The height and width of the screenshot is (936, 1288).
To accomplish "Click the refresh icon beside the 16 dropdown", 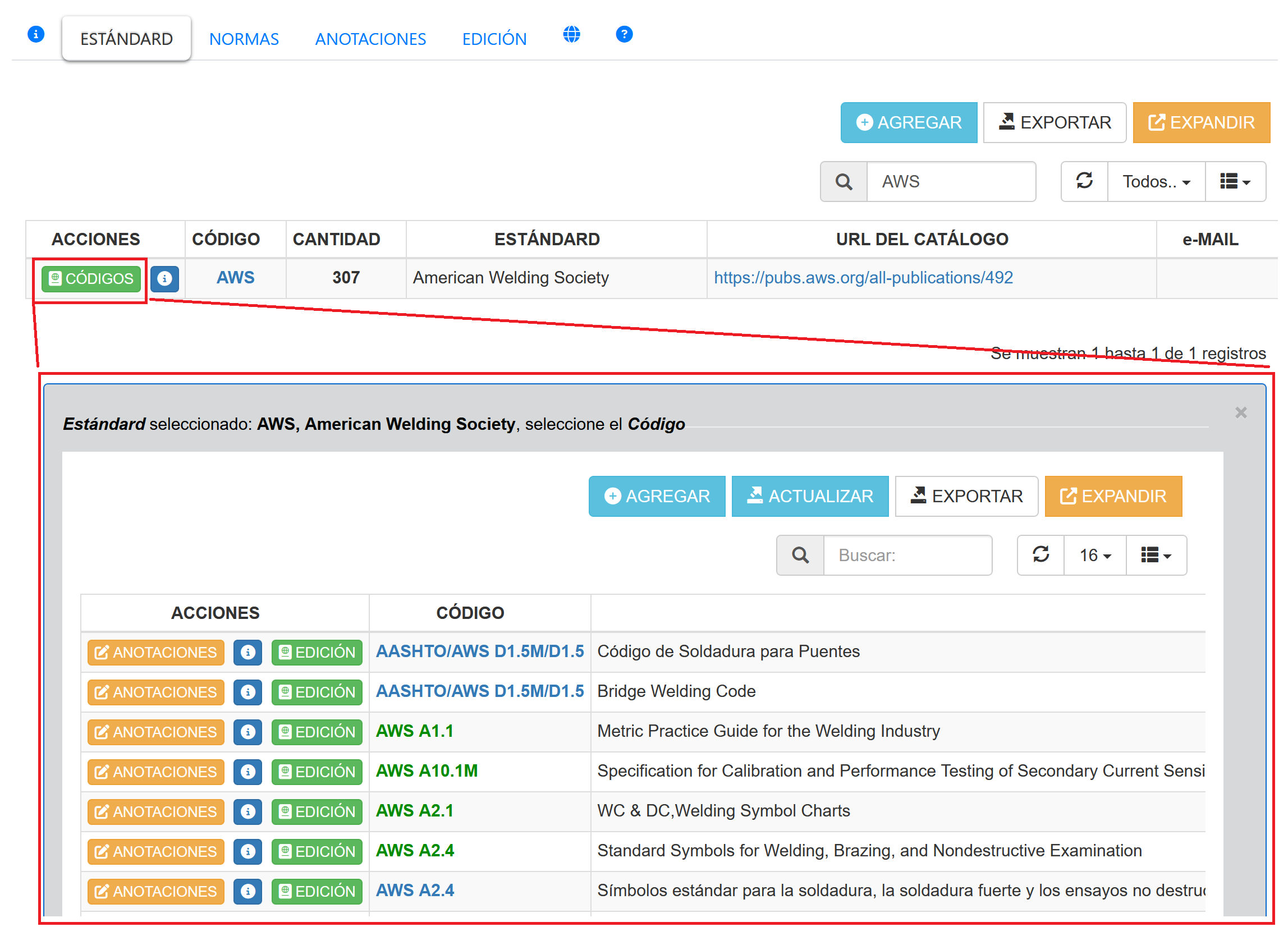I will click(x=1041, y=555).
